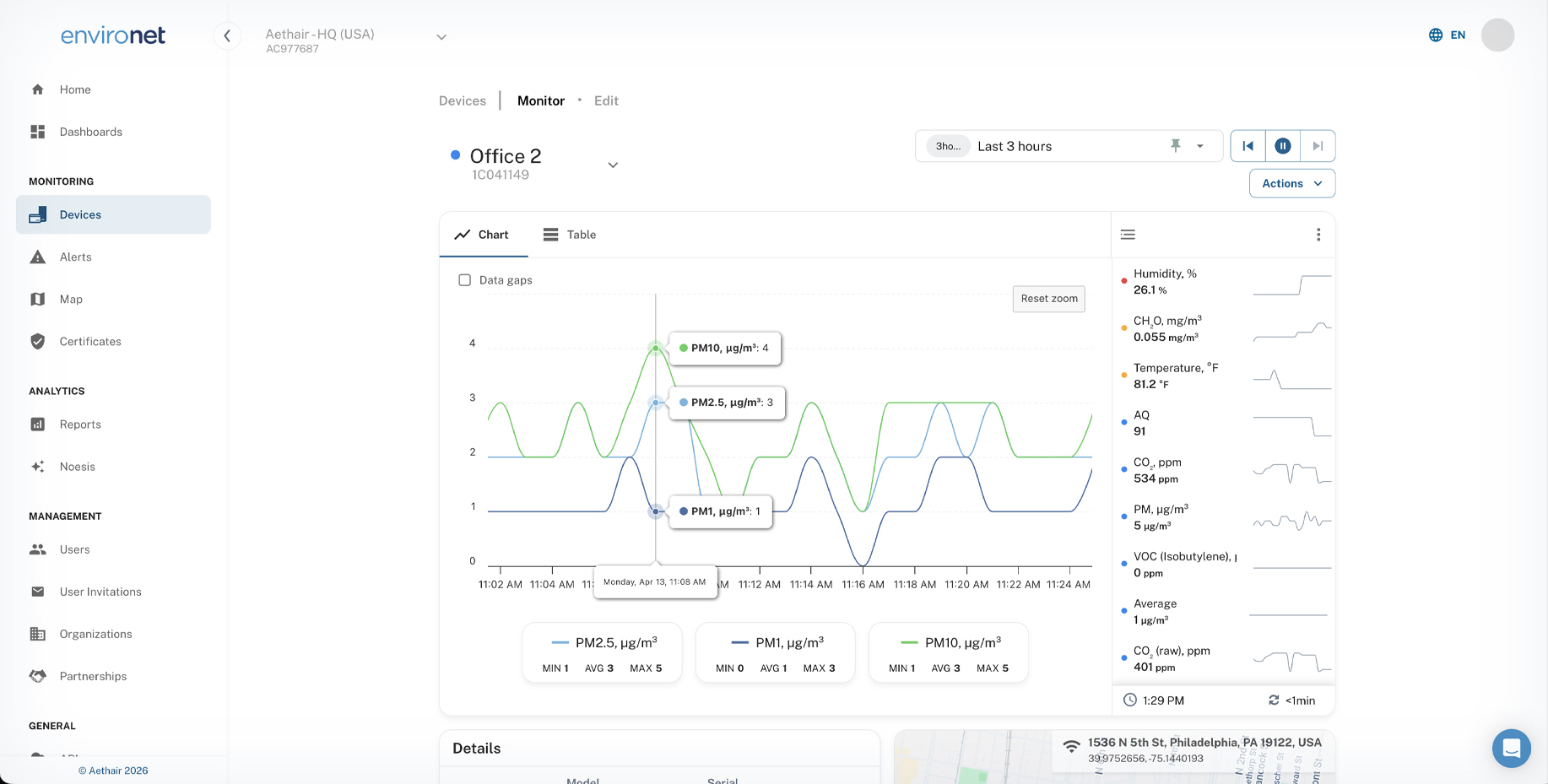This screenshot has width=1548, height=784.
Task: Switch to the Table tab
Action: coord(570,235)
